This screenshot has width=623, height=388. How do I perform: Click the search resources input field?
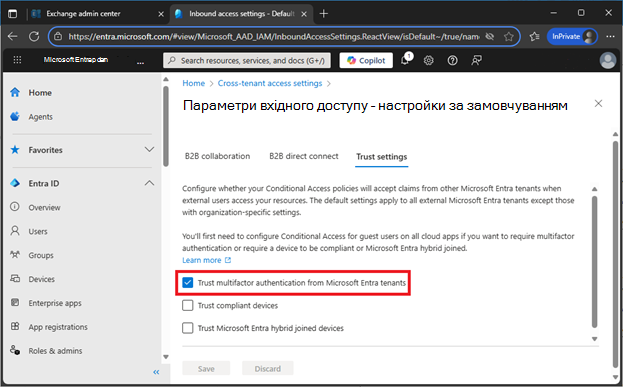(247, 60)
